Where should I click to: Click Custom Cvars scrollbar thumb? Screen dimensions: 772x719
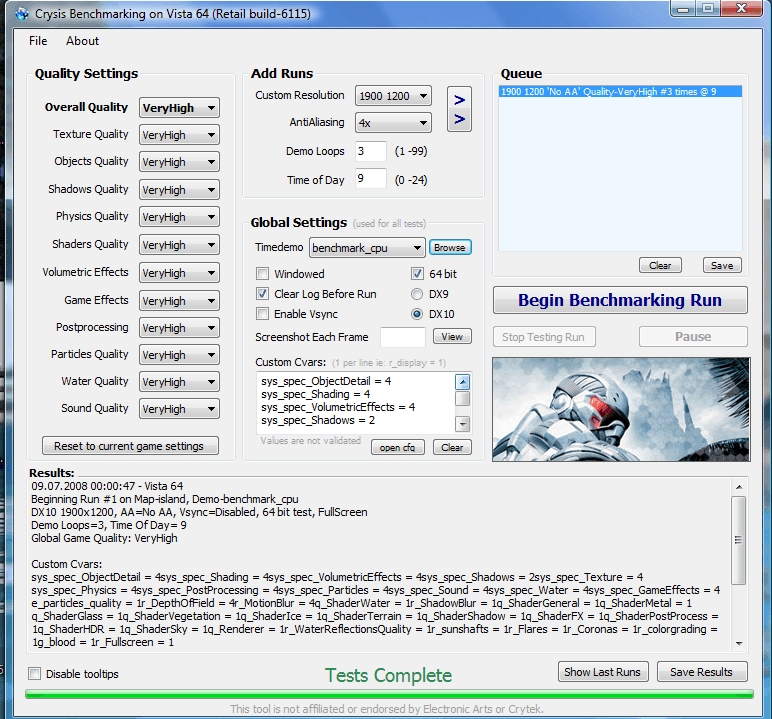(462, 398)
